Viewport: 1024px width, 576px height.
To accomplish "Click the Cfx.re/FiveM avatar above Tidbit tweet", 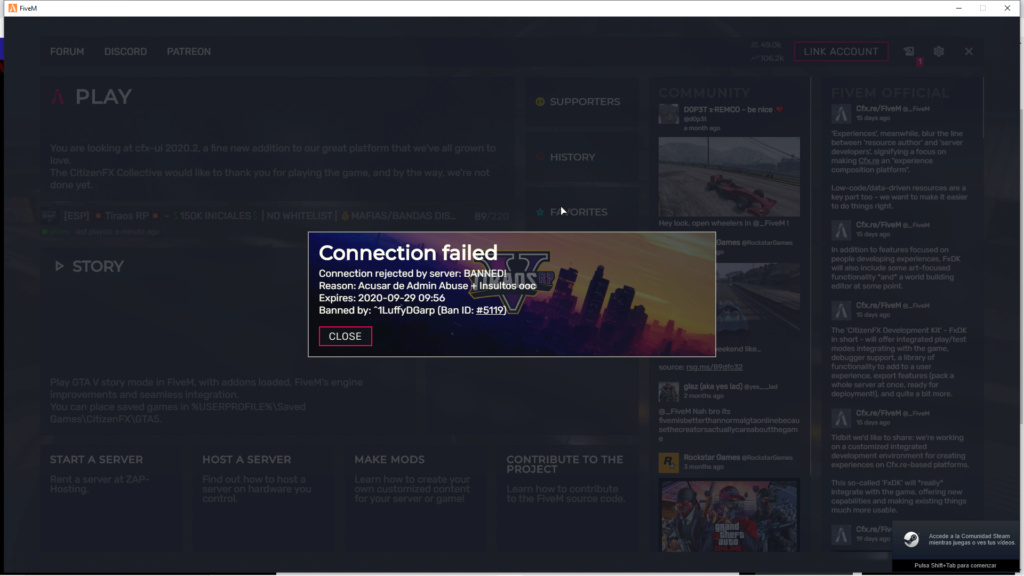I will coord(841,418).
